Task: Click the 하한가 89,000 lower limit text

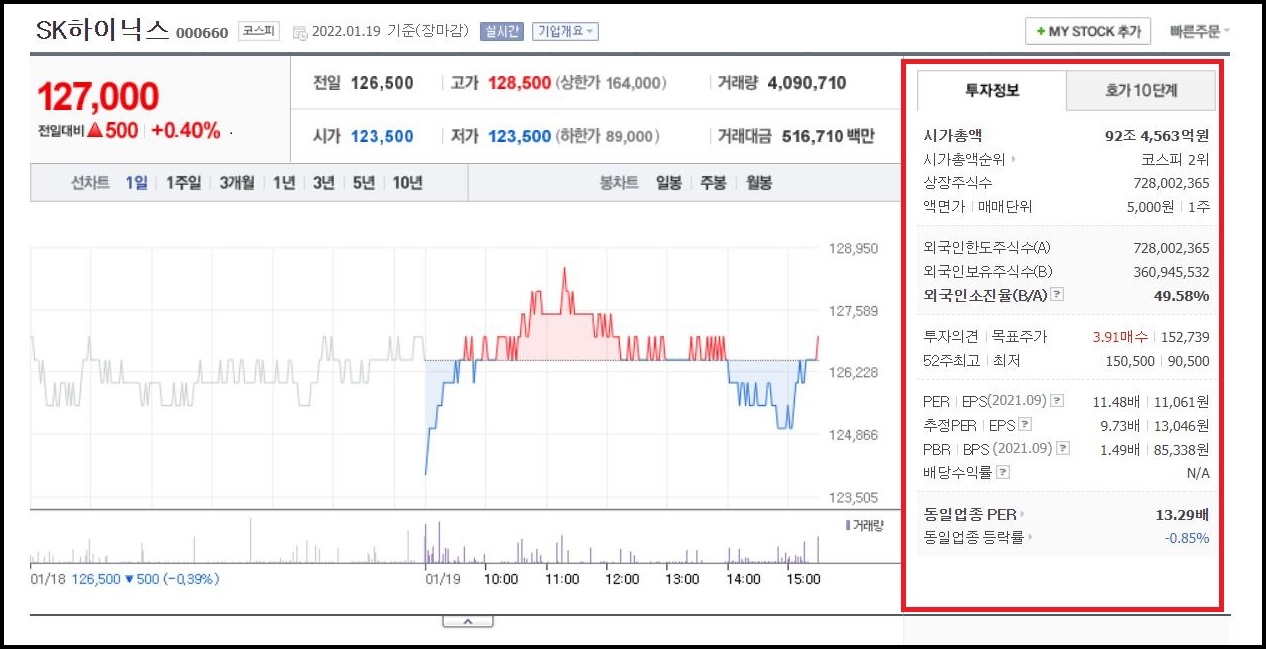Action: coord(608,136)
